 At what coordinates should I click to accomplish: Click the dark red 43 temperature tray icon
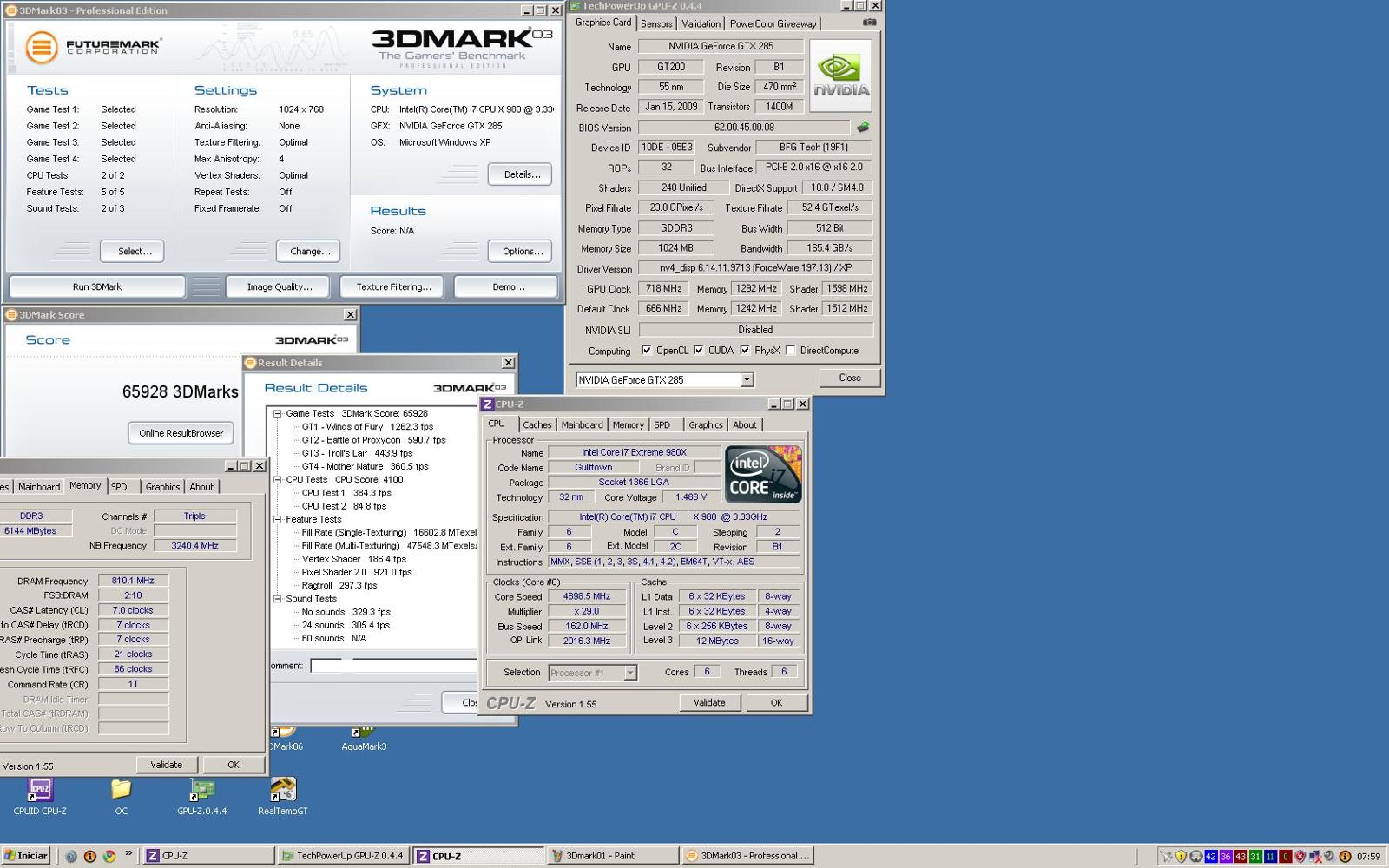tap(1241, 856)
